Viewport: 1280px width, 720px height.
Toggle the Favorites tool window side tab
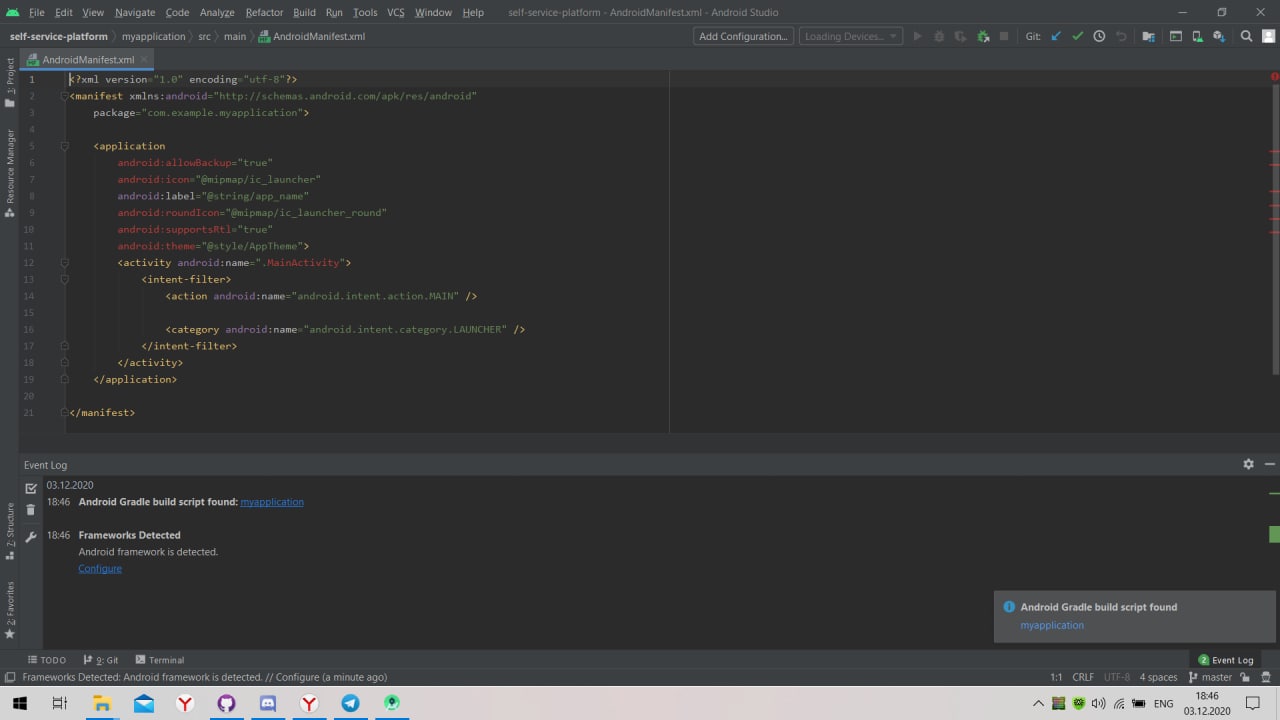coord(10,610)
